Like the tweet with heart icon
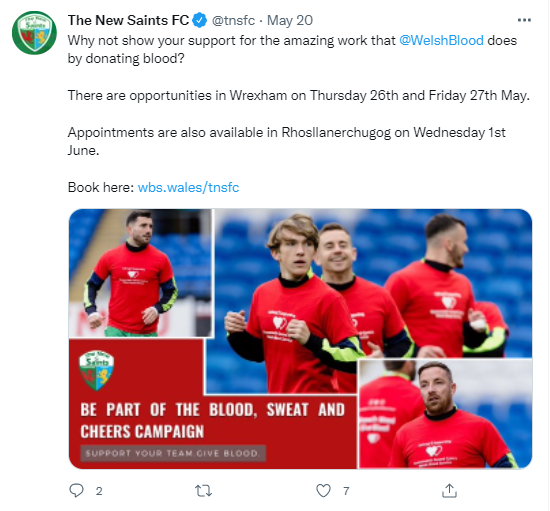 point(323,491)
